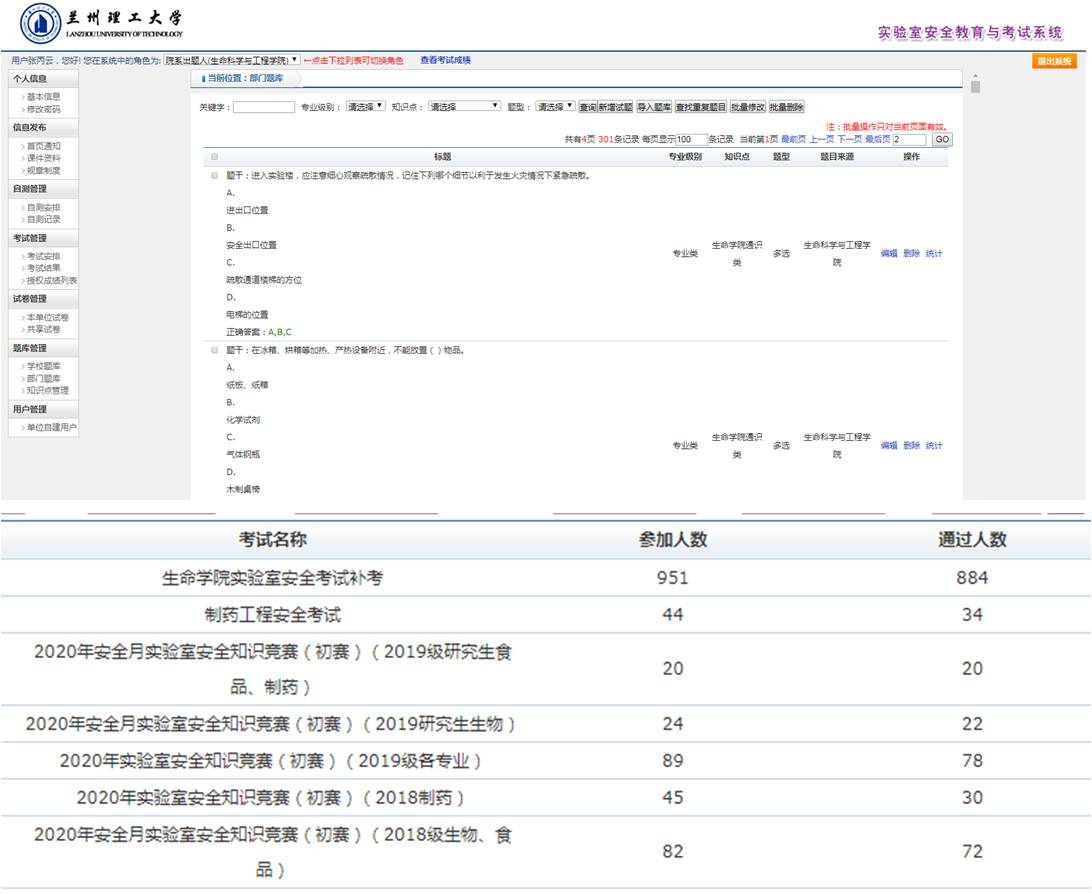Go to 考试安排 in the sidebar
Image resolution: width=1092 pixels, height=894 pixels.
43,256
